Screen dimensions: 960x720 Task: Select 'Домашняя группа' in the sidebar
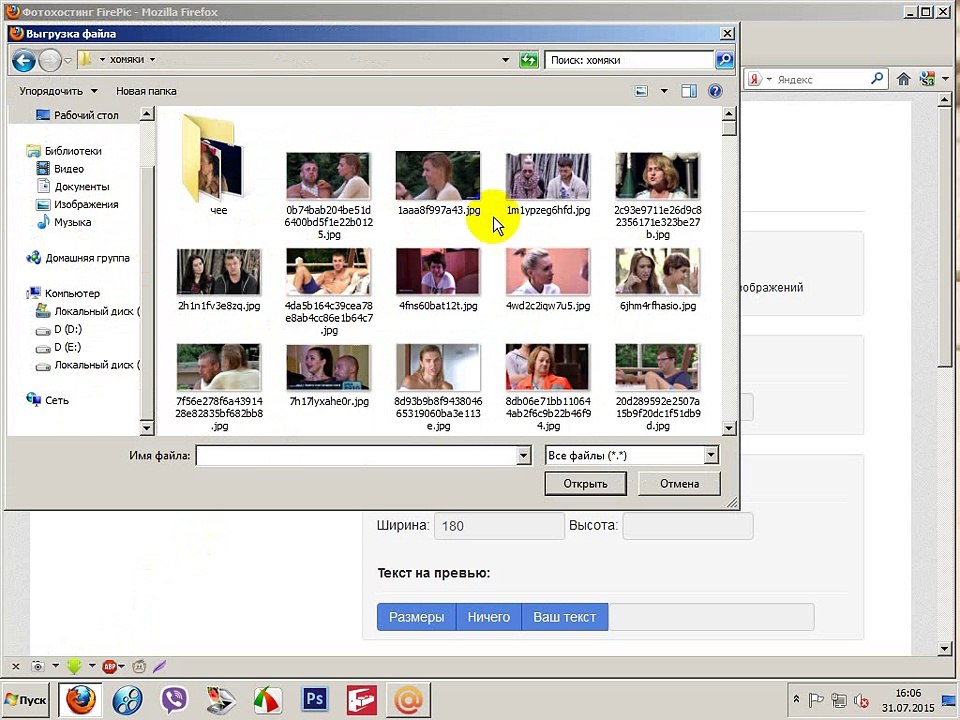click(78, 258)
